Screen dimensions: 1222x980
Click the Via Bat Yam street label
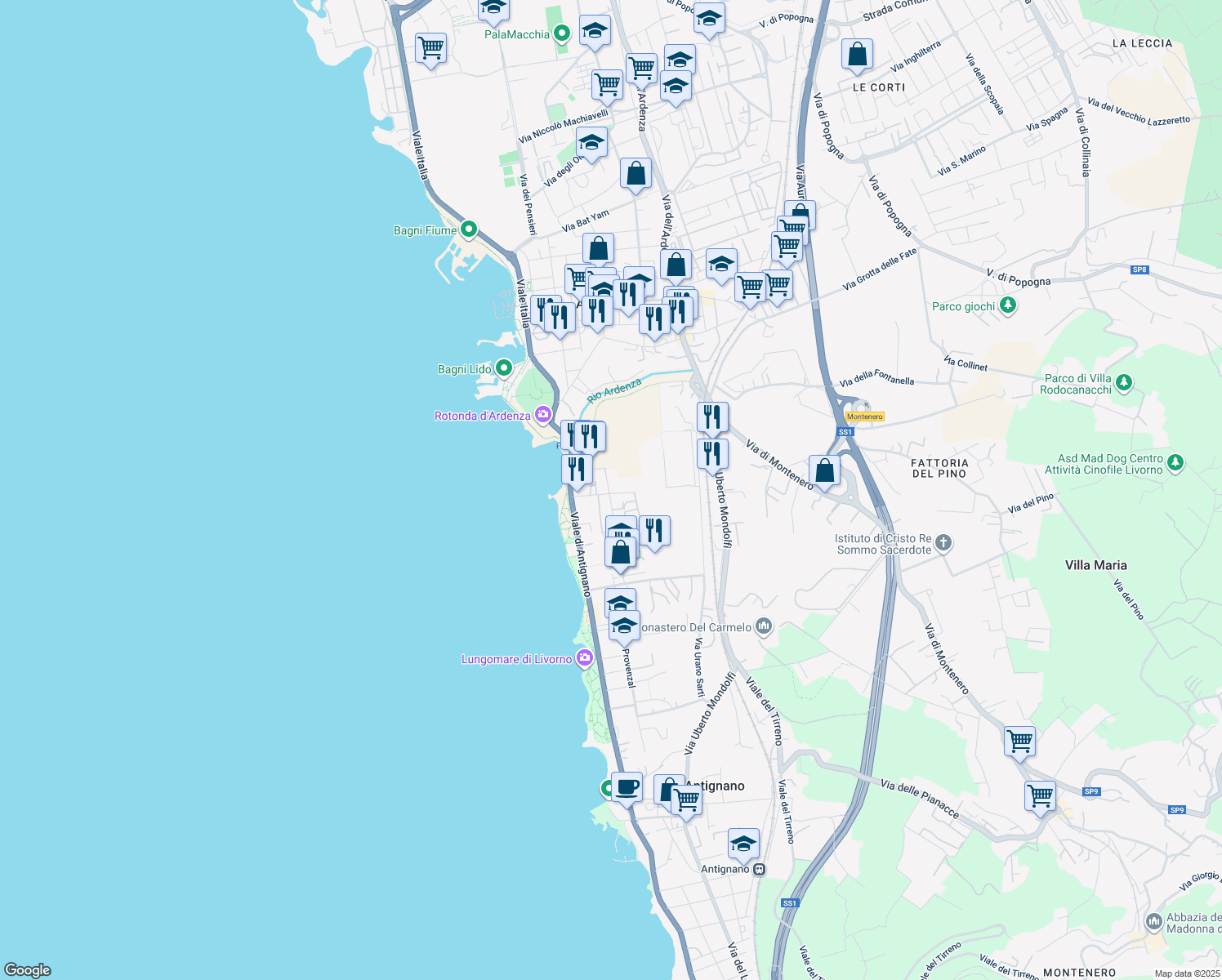[585, 221]
